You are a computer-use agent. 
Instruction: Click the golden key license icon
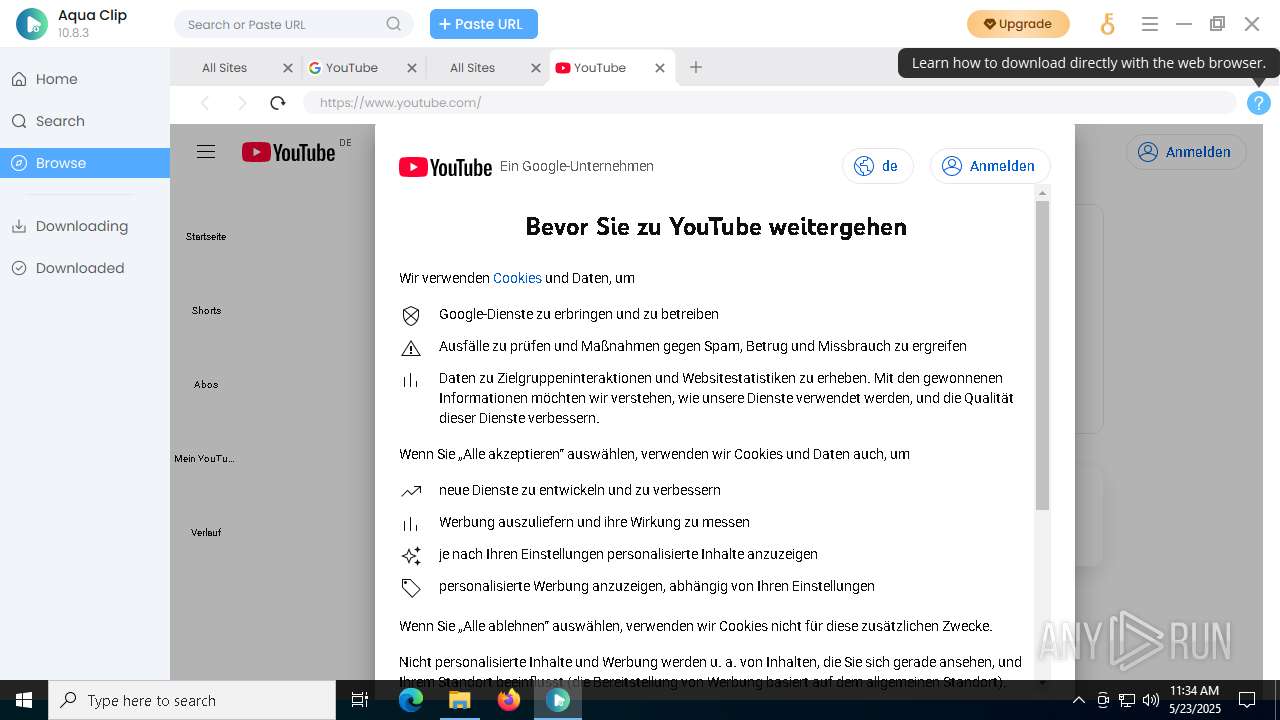[x=1107, y=24]
